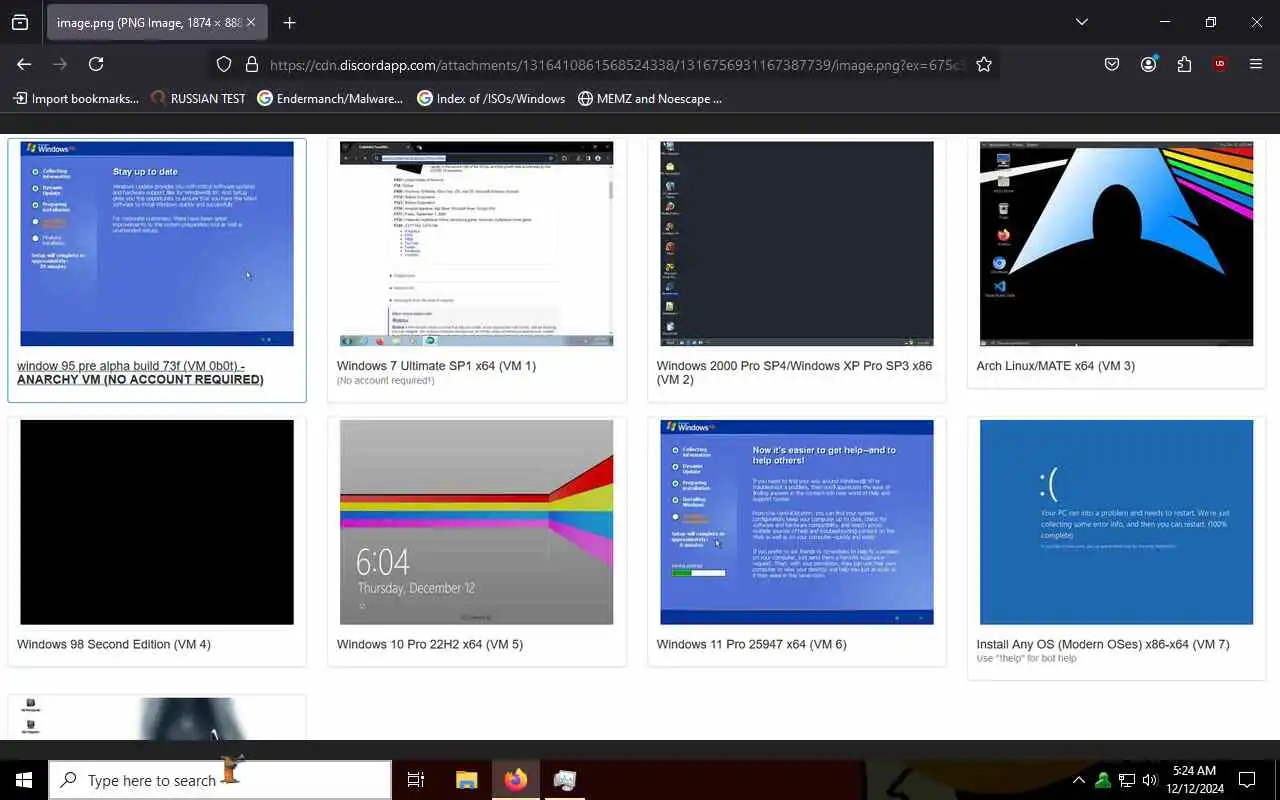This screenshot has width=1280, height=800.
Task: Open Import bookmarks toolbar item
Action: click(76, 98)
